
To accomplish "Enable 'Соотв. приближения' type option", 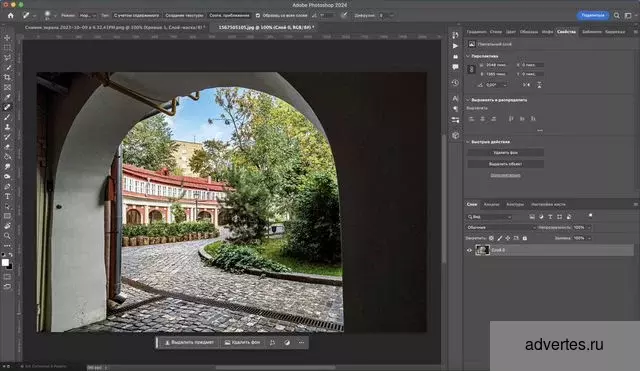I will pyautogui.click(x=229, y=16).
